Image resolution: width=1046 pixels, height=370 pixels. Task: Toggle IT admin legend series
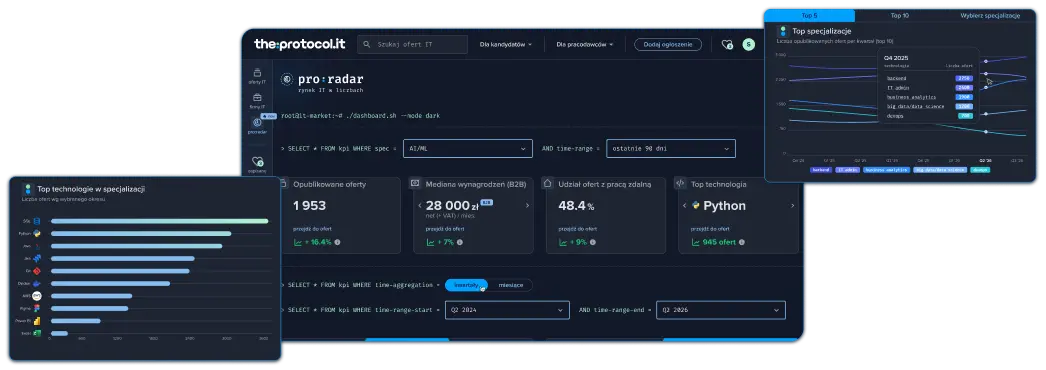click(847, 170)
